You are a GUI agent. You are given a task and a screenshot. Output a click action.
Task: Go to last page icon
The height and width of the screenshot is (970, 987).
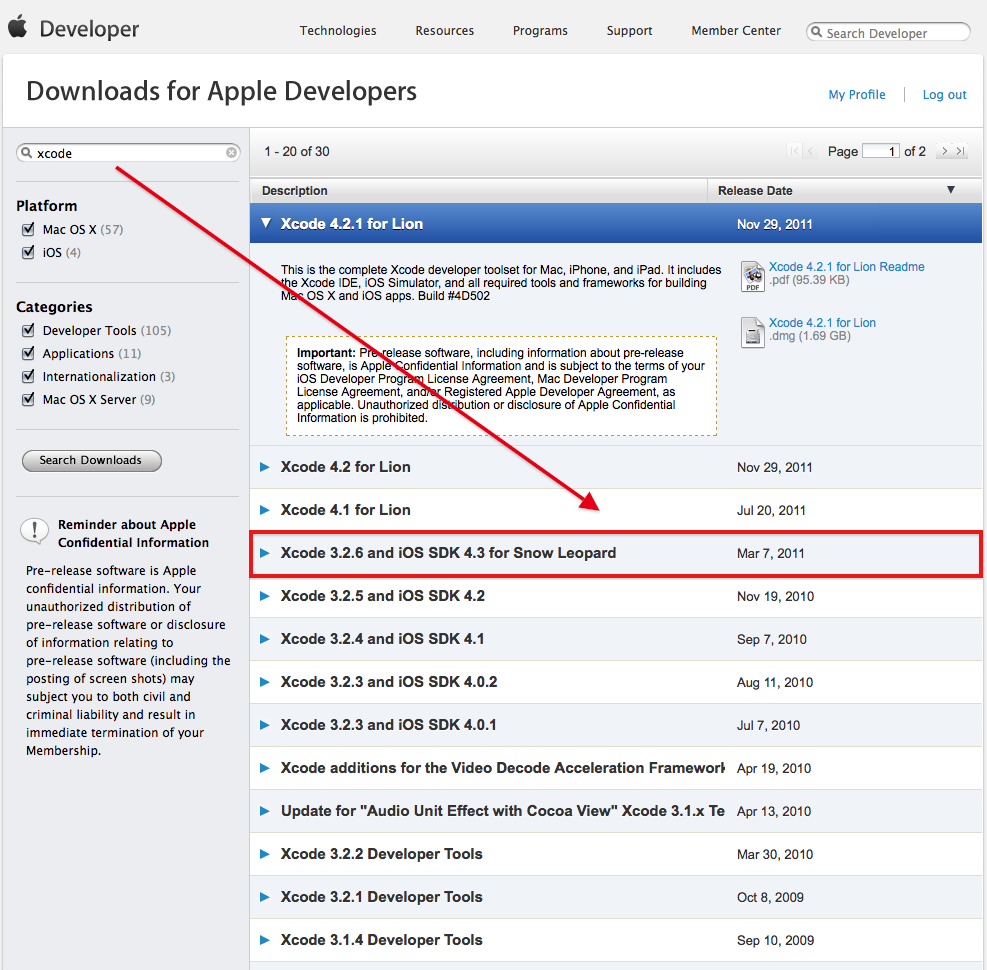click(960, 151)
